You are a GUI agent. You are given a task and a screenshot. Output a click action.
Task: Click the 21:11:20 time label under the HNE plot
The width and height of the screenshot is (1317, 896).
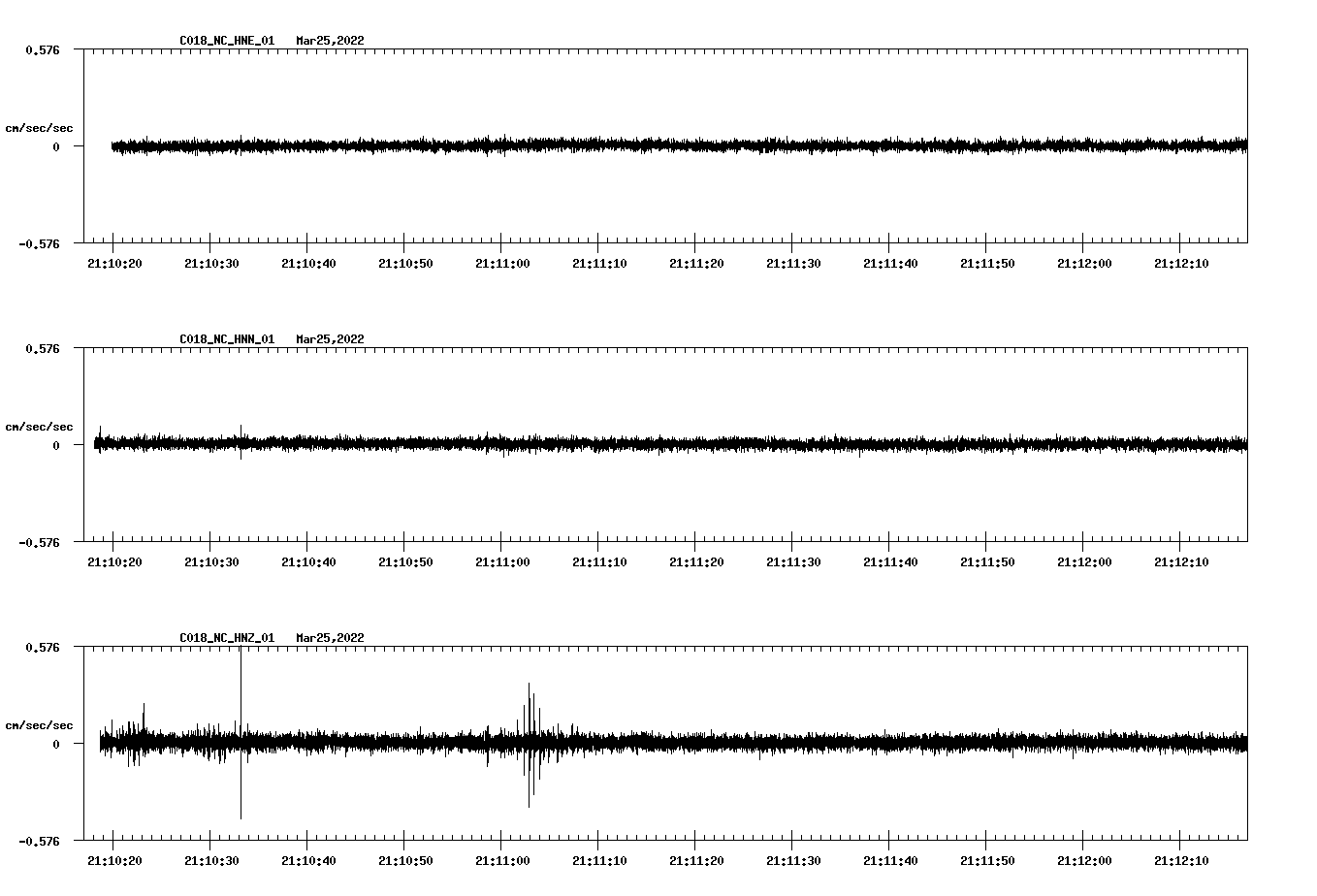click(696, 263)
